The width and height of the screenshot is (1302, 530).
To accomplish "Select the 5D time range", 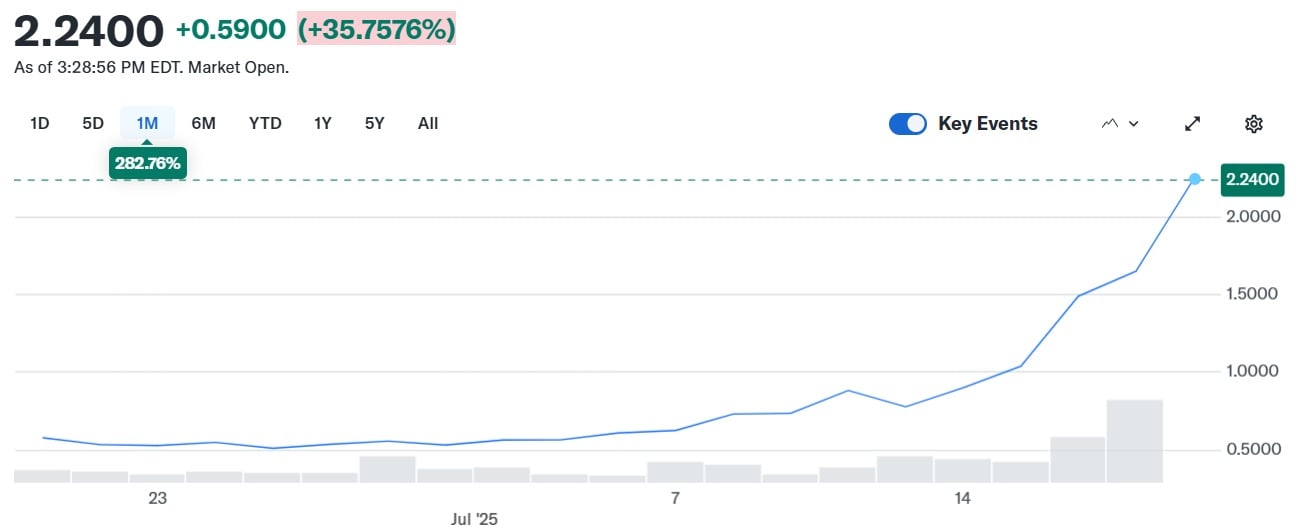I will 93,124.
